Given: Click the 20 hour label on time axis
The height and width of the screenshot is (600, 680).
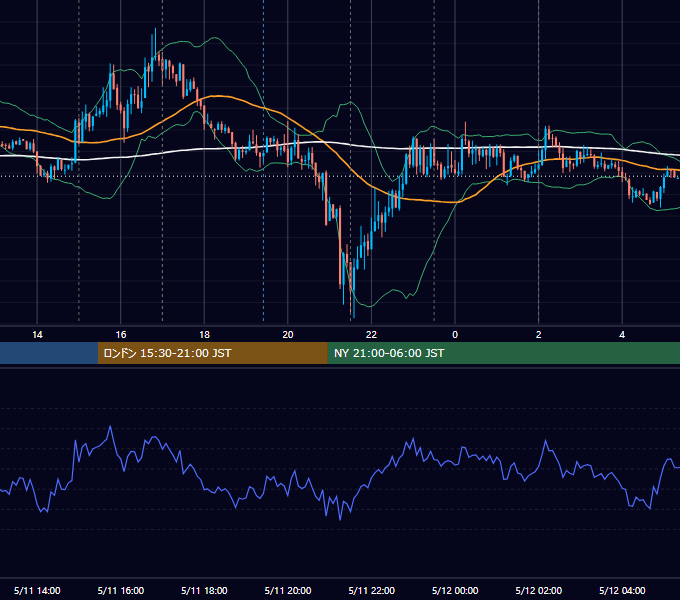Looking at the screenshot, I should pyautogui.click(x=288, y=335).
